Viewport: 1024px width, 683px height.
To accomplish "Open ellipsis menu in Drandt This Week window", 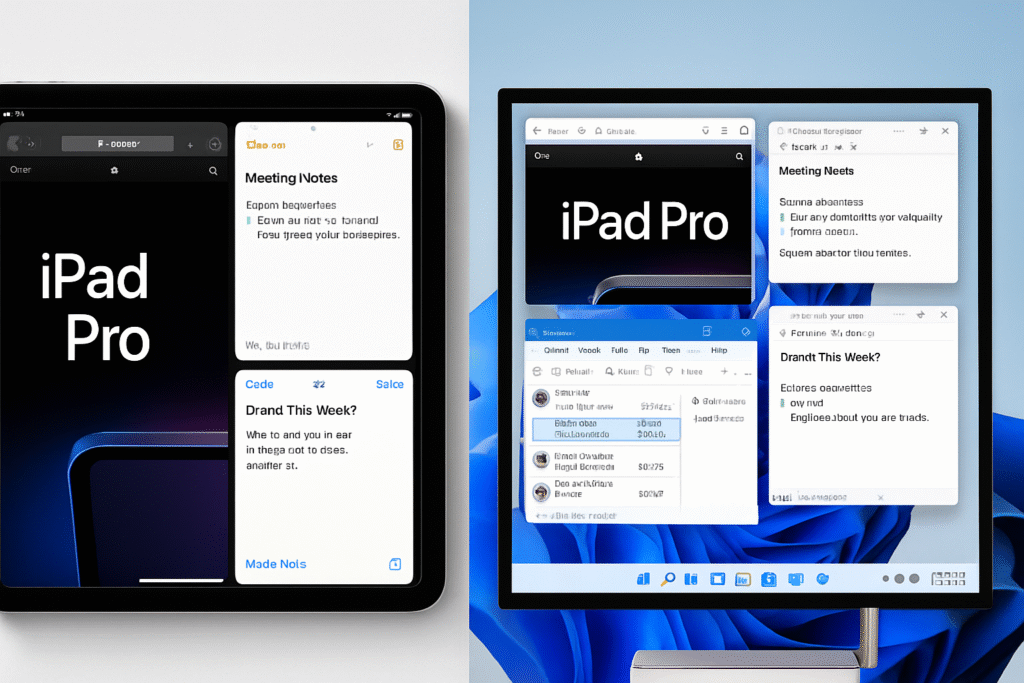I will click(899, 315).
